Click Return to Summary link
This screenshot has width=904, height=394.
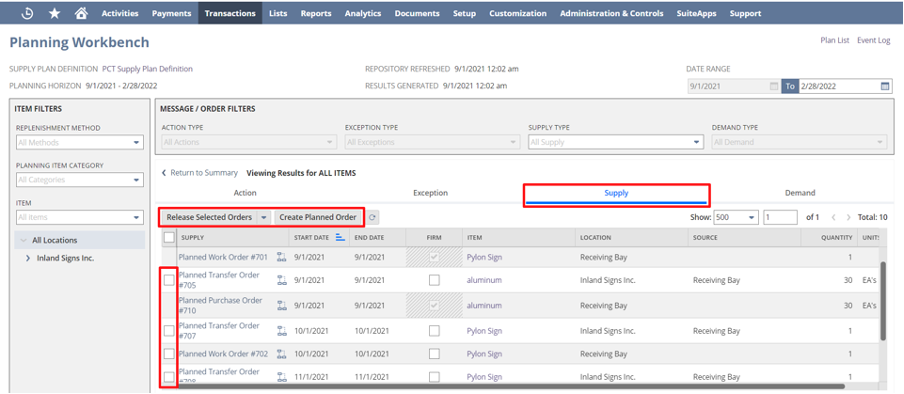[204, 173]
